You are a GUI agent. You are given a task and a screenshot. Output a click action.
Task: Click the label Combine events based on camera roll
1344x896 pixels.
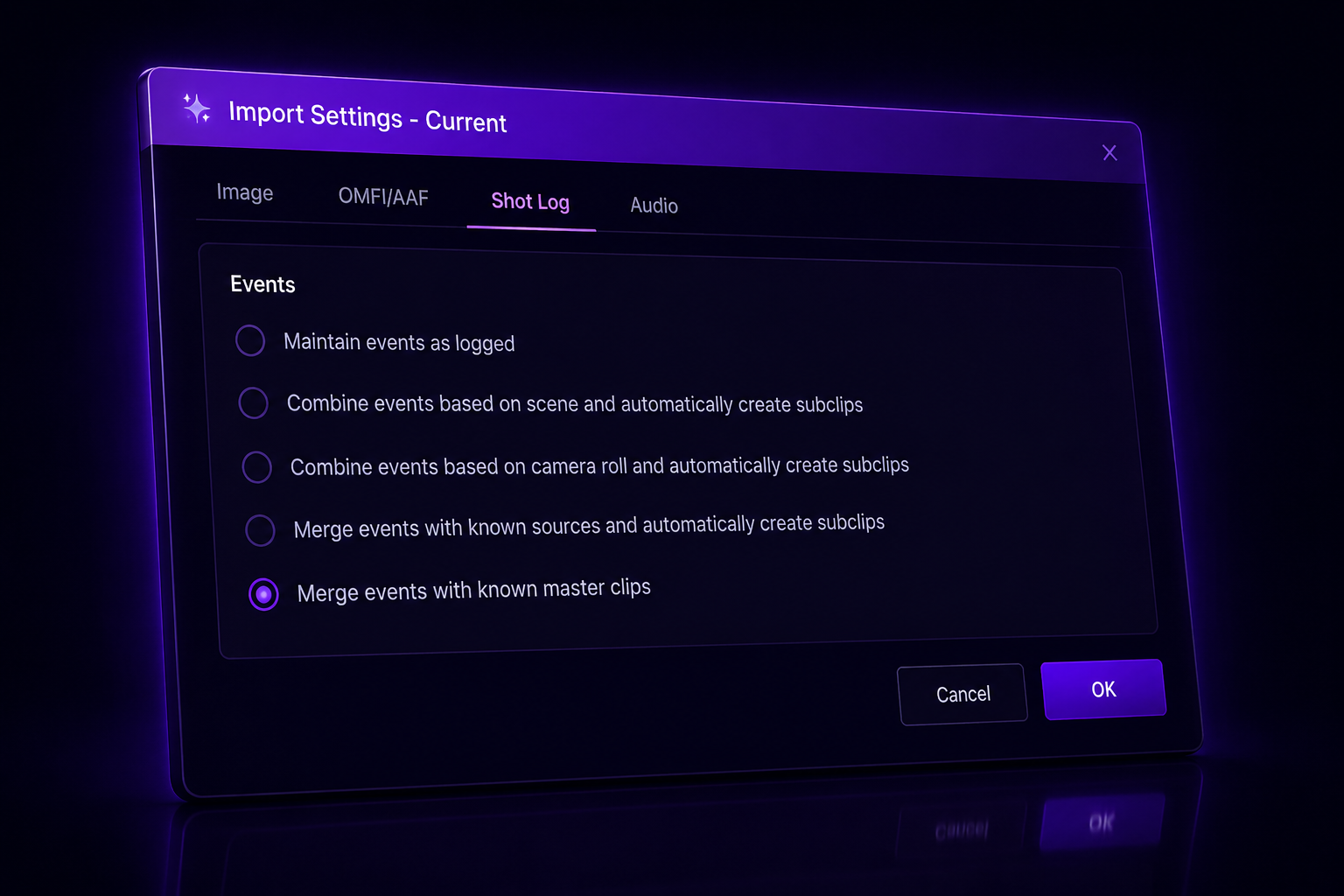pyautogui.click(x=599, y=466)
